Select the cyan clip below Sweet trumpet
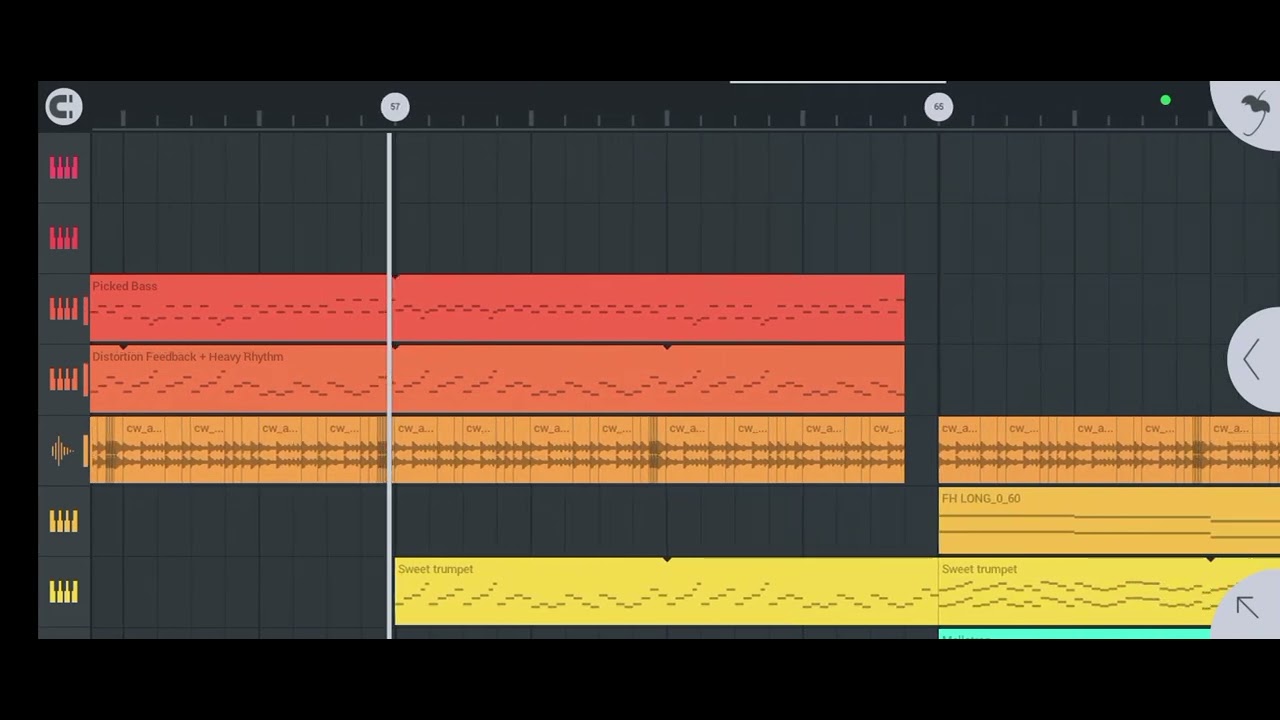Image resolution: width=1280 pixels, height=720 pixels. click(1074, 634)
